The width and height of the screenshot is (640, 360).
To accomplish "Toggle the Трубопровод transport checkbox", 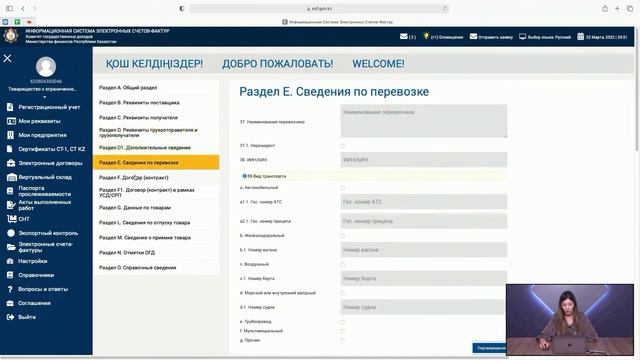I will click(342, 322).
